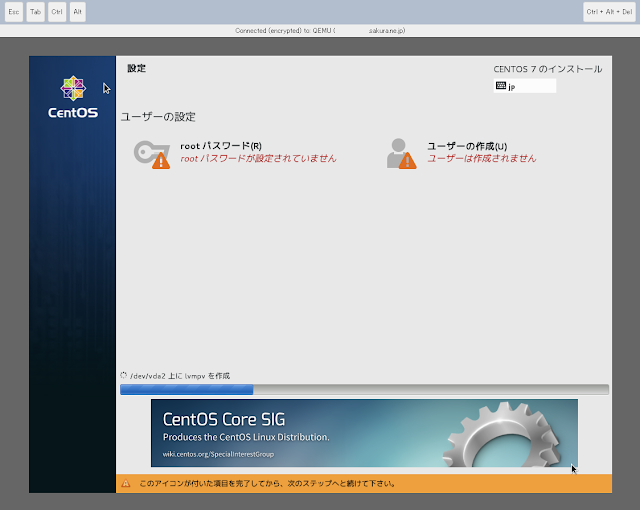
Task: Click the spinner icon beside /dev/vda2 status
Action: tap(124, 375)
